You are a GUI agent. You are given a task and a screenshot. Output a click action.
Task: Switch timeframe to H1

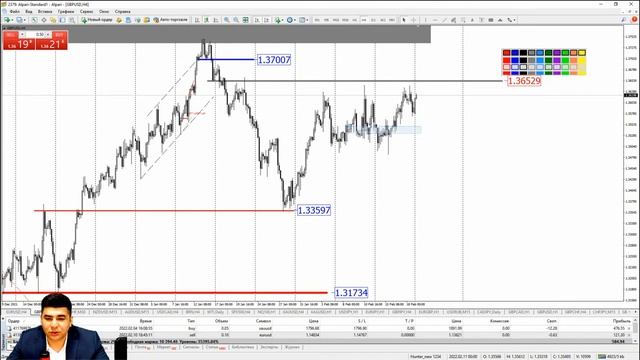[x=354, y=20]
